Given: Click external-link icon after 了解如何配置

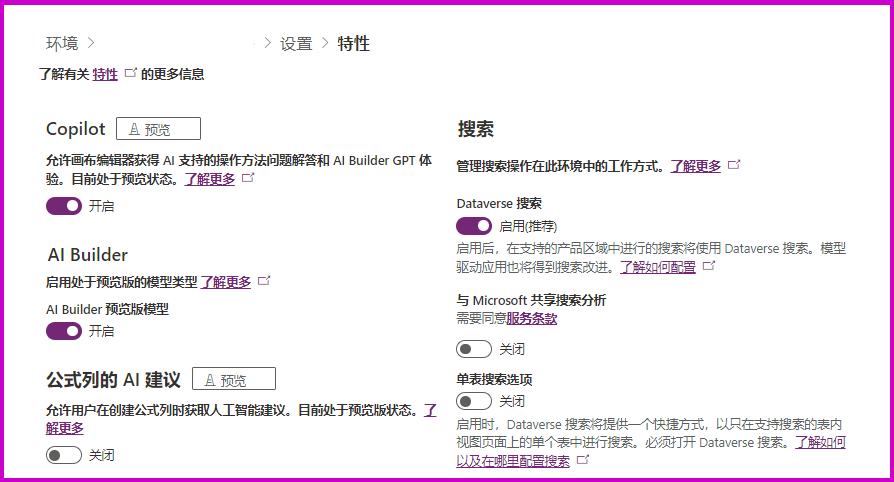Looking at the screenshot, I should click(709, 266).
